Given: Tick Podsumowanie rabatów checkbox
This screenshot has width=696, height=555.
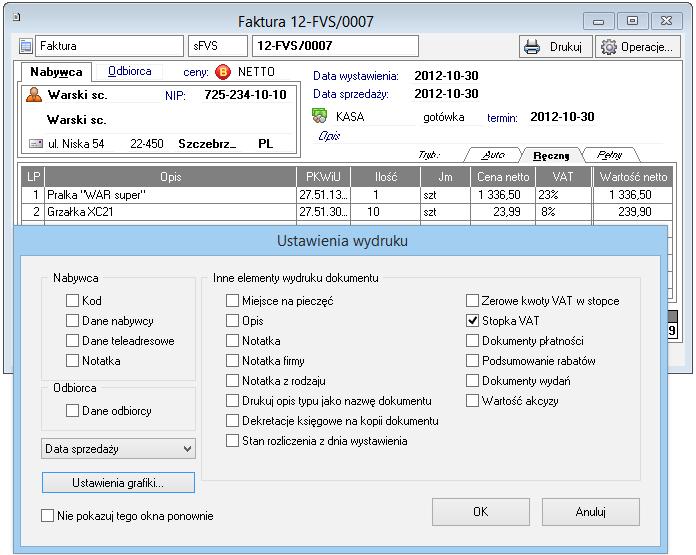Looking at the screenshot, I should (x=472, y=361).
